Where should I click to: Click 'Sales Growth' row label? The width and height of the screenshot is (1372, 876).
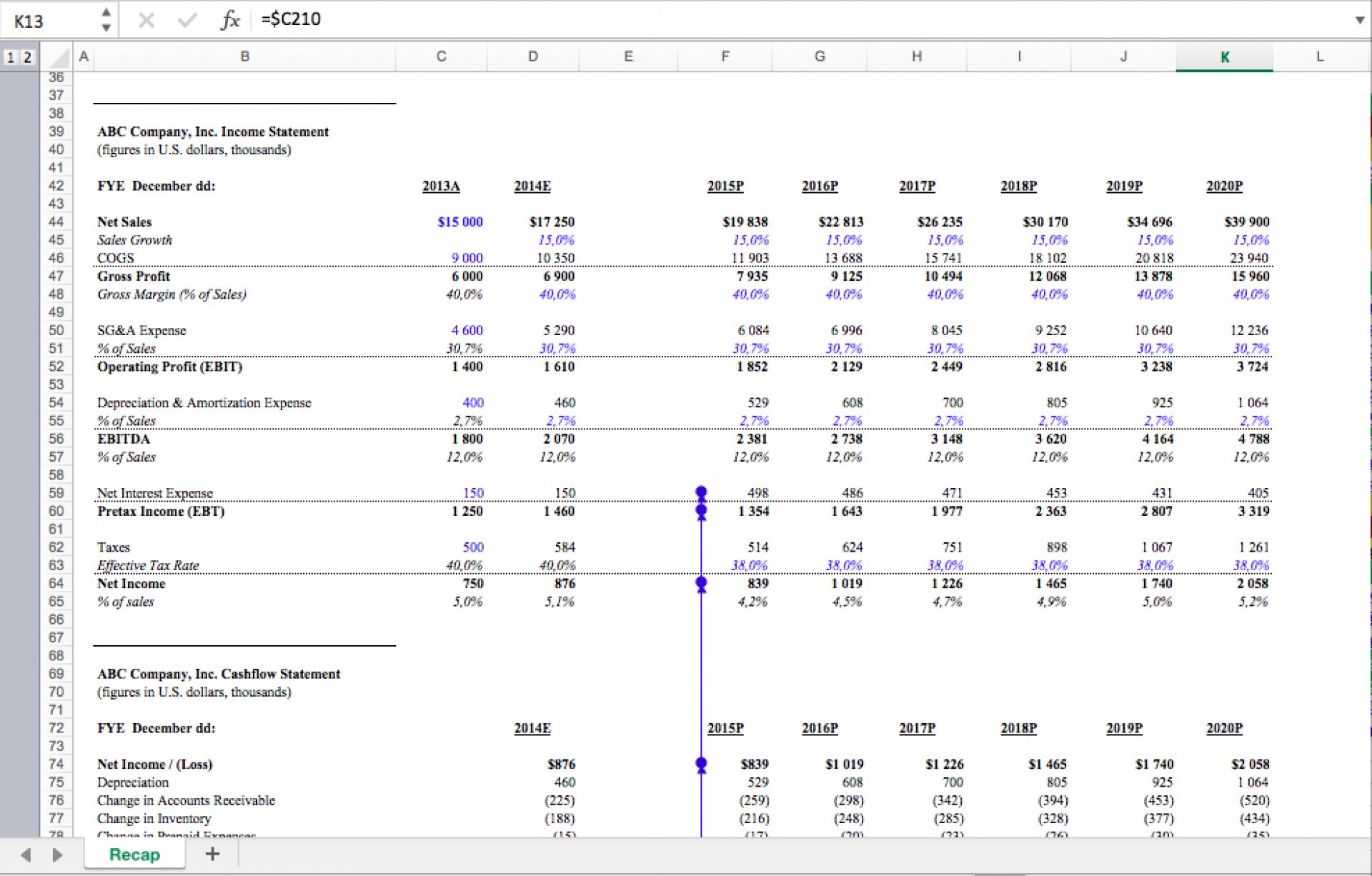[x=134, y=240]
